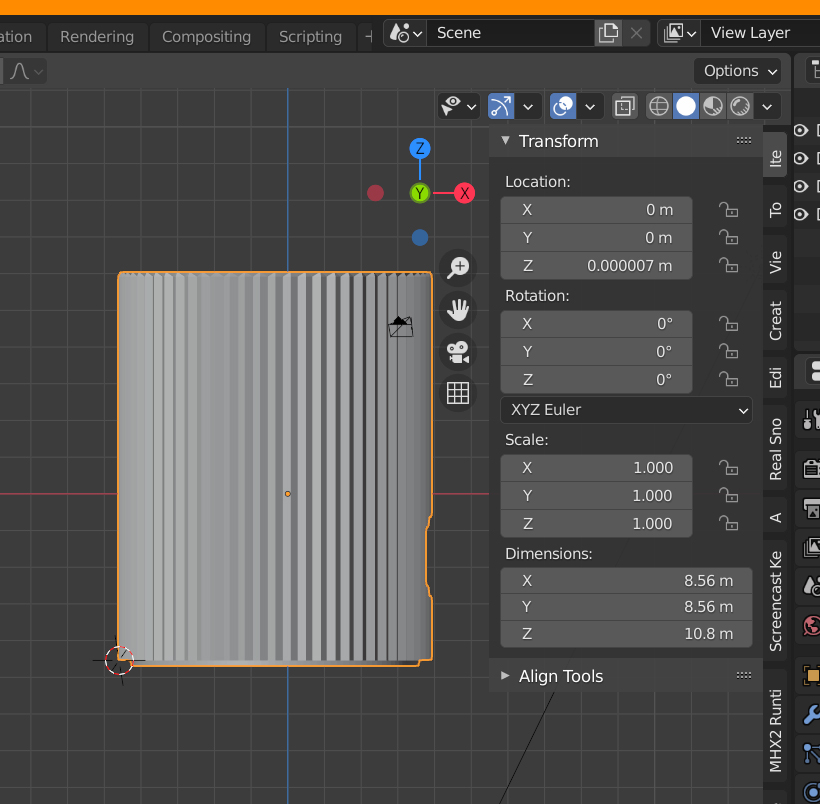Expand the Align Tools panel
Image resolution: width=820 pixels, height=804 pixels.
pyautogui.click(x=561, y=676)
